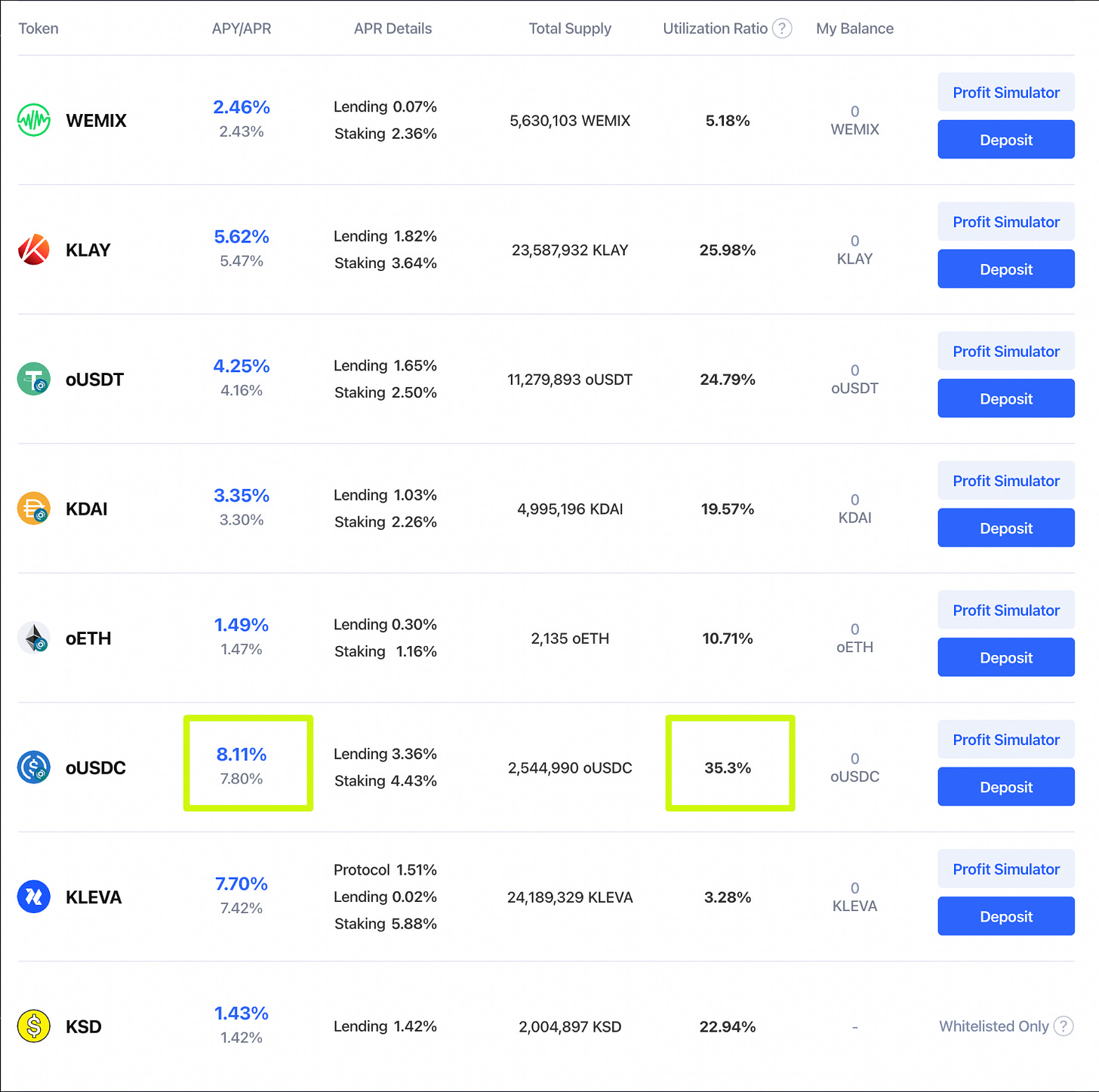Click the 5.62% APY value
1099x1092 pixels.
242,236
